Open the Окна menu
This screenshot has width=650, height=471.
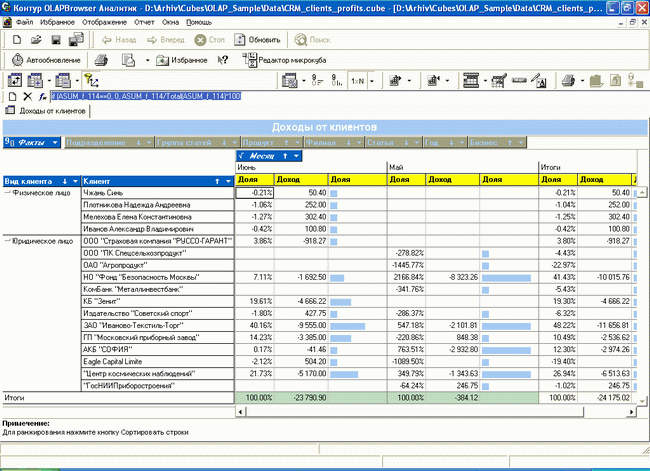point(170,22)
